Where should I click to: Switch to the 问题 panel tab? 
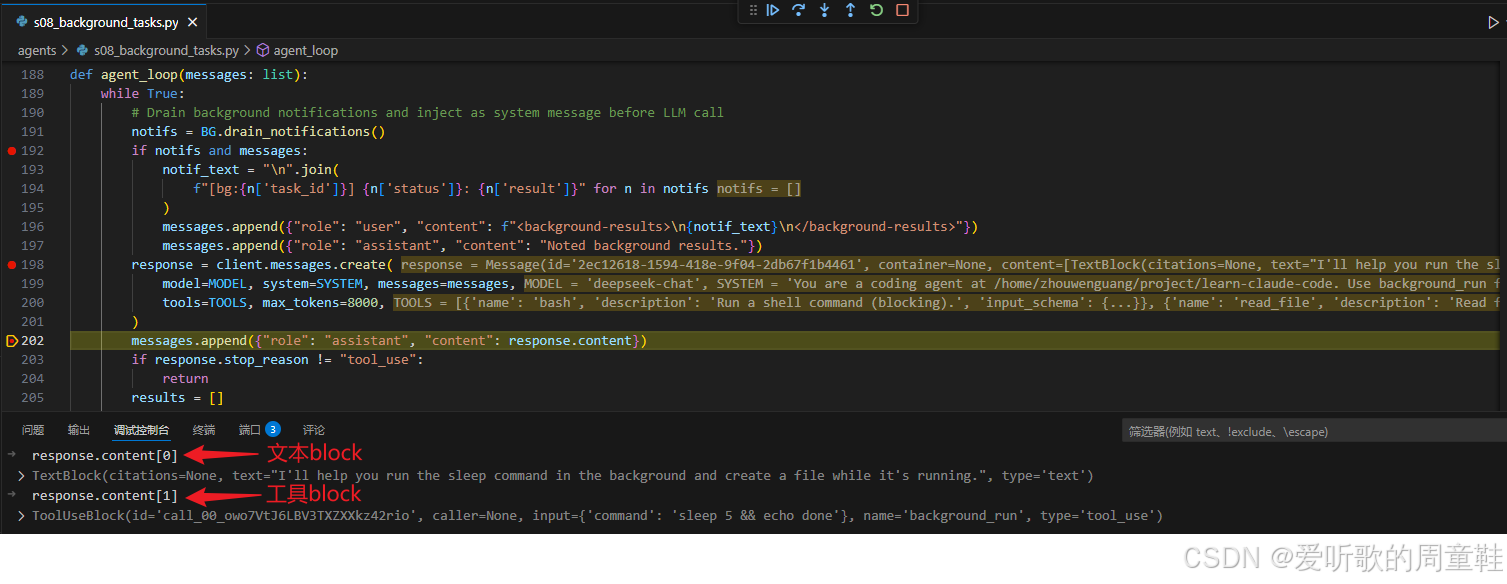33,430
